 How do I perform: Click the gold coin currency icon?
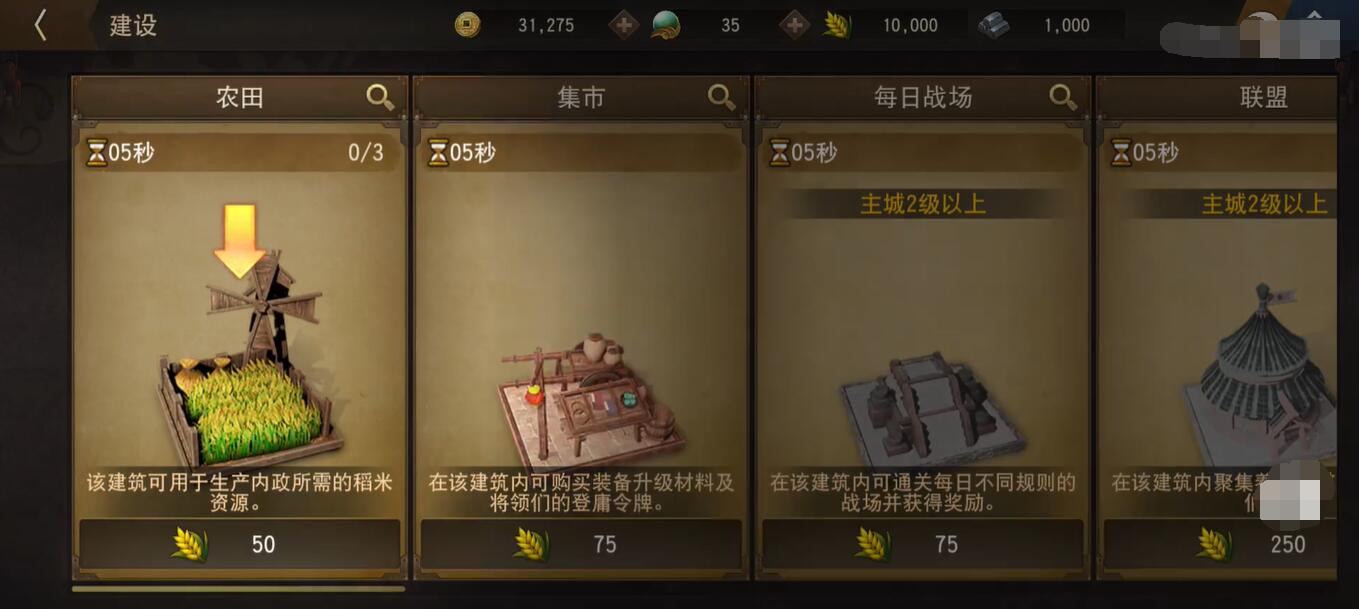pyautogui.click(x=467, y=25)
